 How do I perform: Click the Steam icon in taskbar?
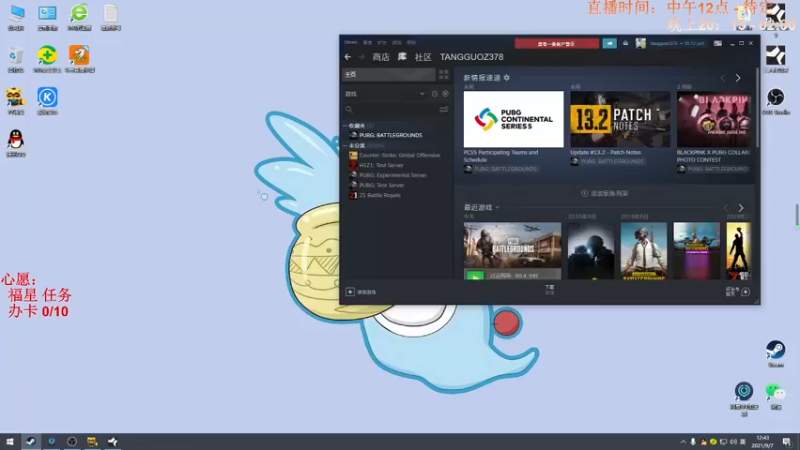click(x=31, y=442)
